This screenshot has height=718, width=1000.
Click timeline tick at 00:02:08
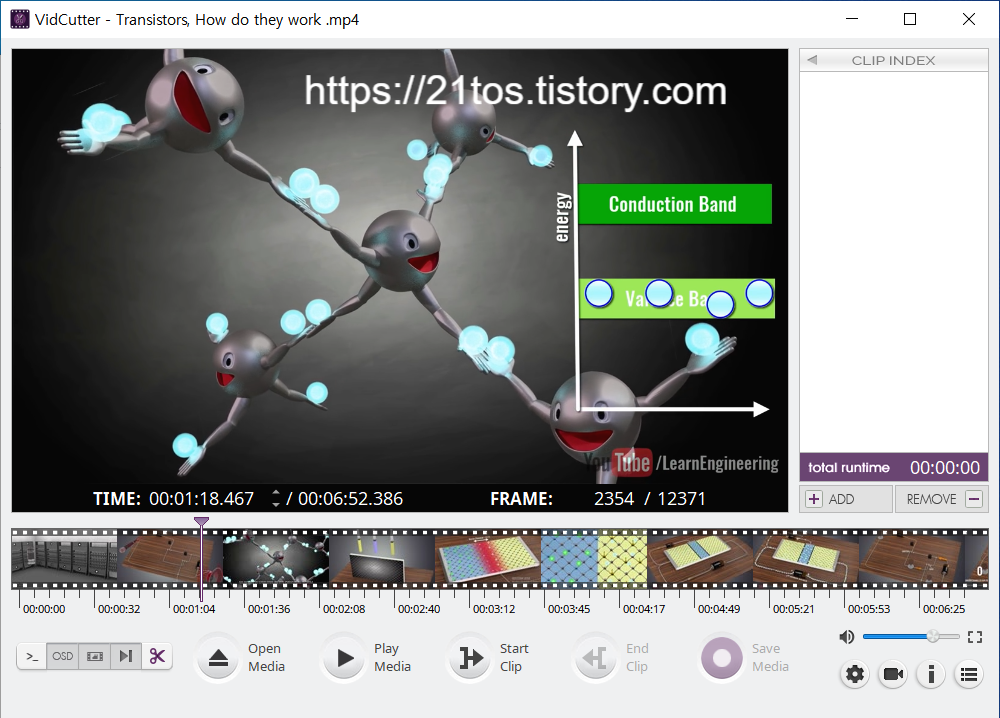[344, 609]
